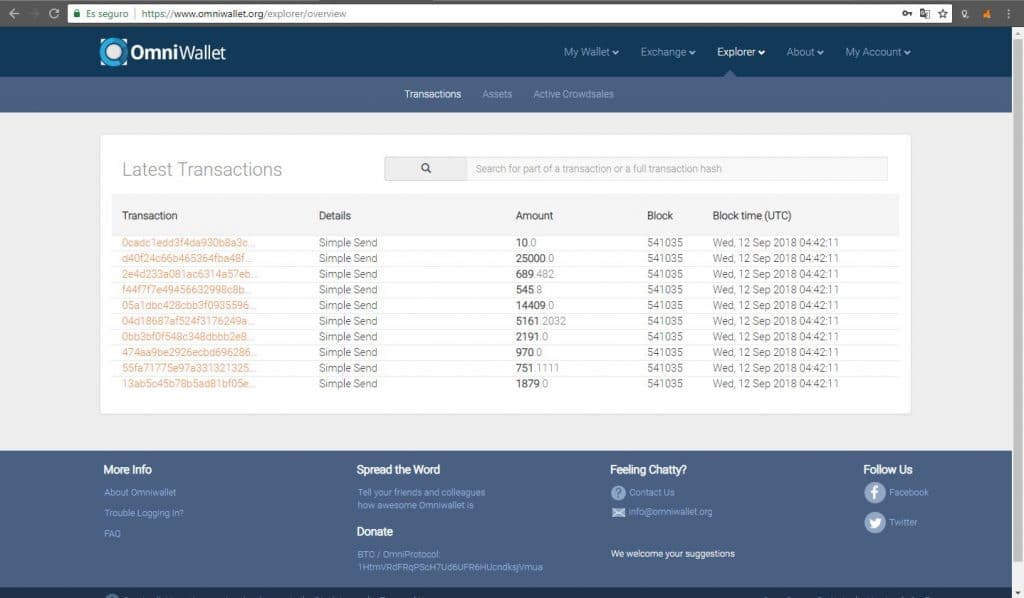Click the OmniWallet logo icon
Screen dimensions: 1024x598
point(114,52)
